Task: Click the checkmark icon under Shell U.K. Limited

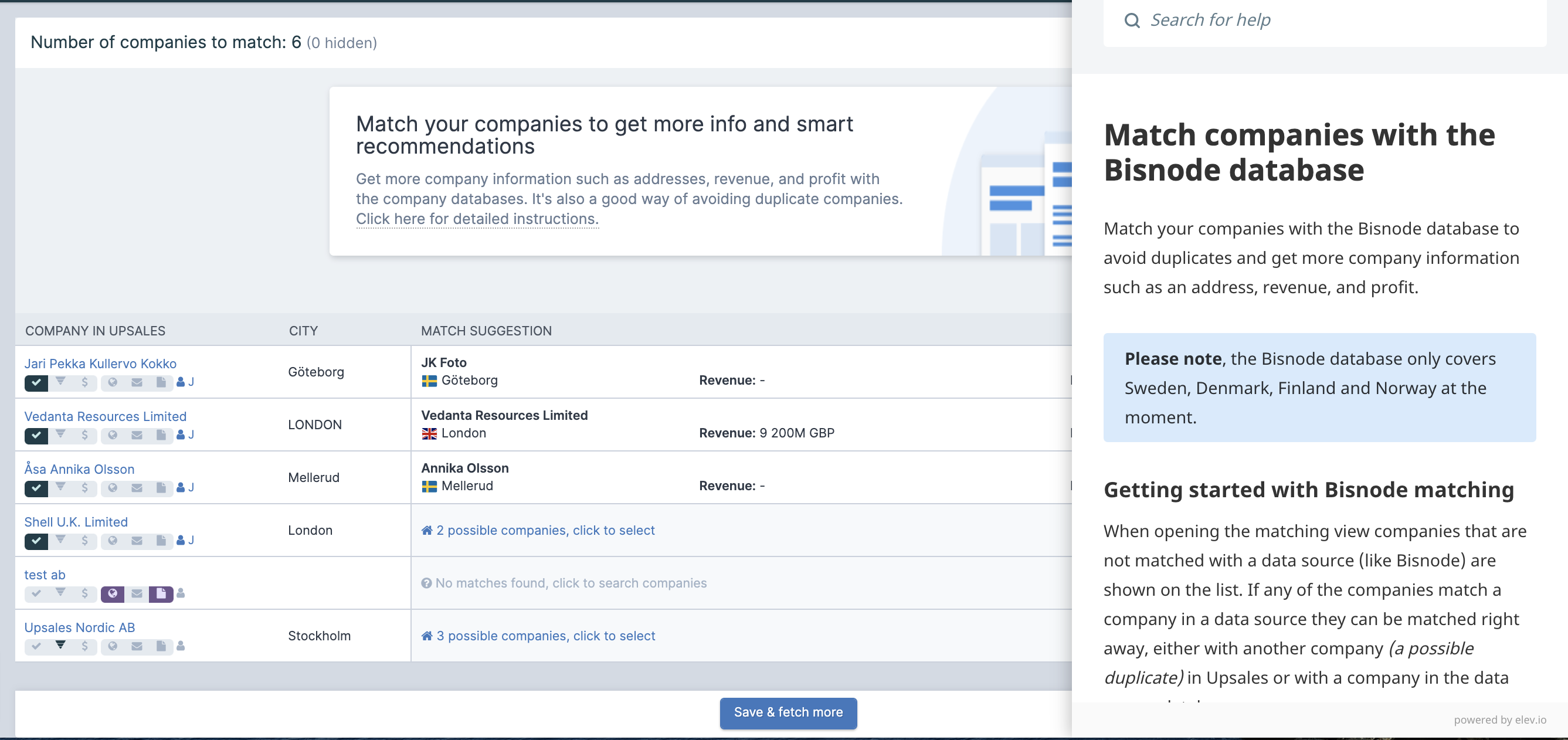Action: click(x=36, y=541)
